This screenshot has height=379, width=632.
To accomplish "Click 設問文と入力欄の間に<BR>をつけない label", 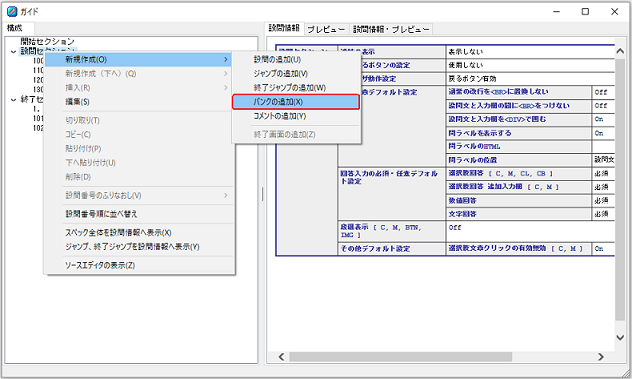I will (x=519, y=106).
